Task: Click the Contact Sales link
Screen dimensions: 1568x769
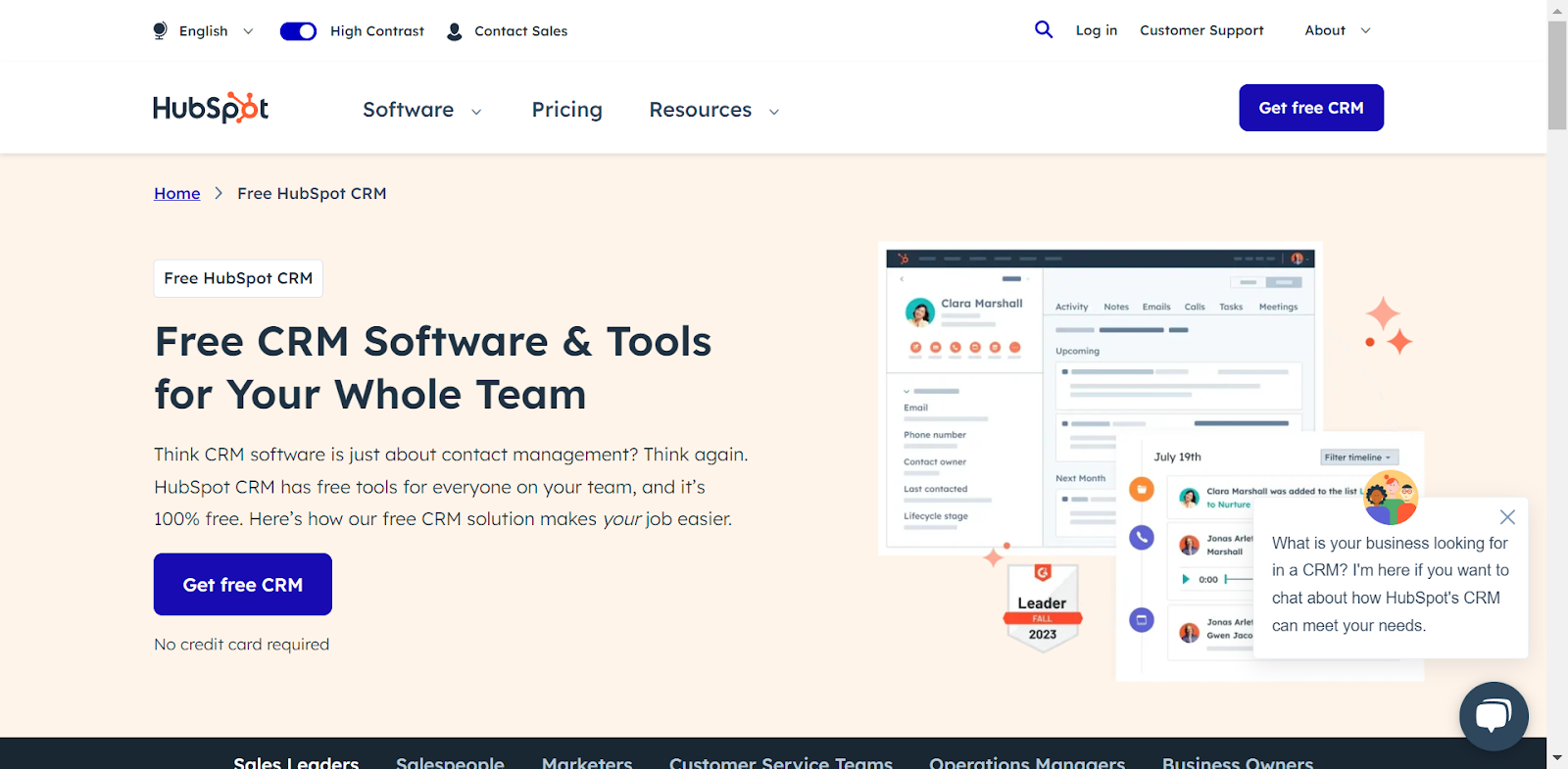Action: pyautogui.click(x=521, y=31)
